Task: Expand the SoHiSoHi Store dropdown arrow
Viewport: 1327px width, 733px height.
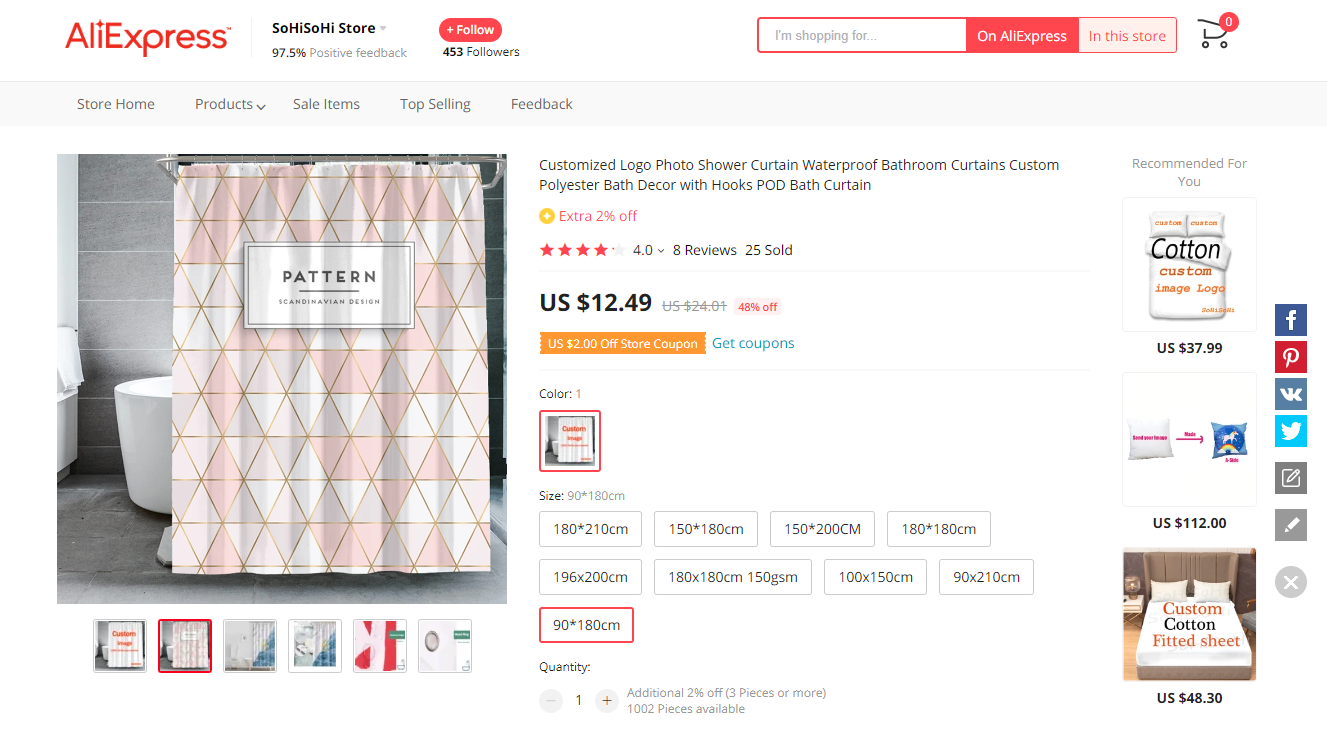Action: click(383, 28)
